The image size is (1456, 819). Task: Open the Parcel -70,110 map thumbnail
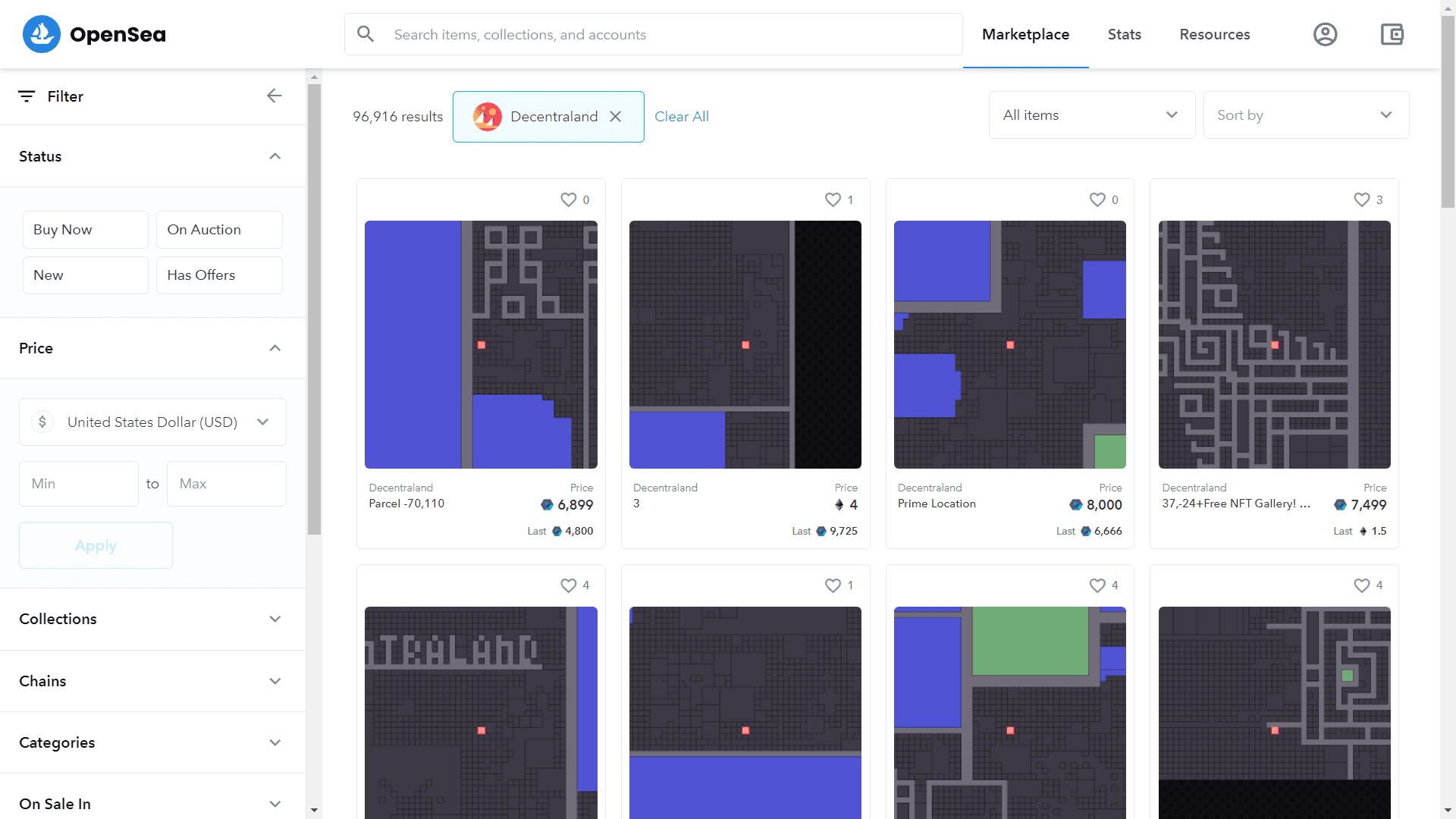click(481, 344)
